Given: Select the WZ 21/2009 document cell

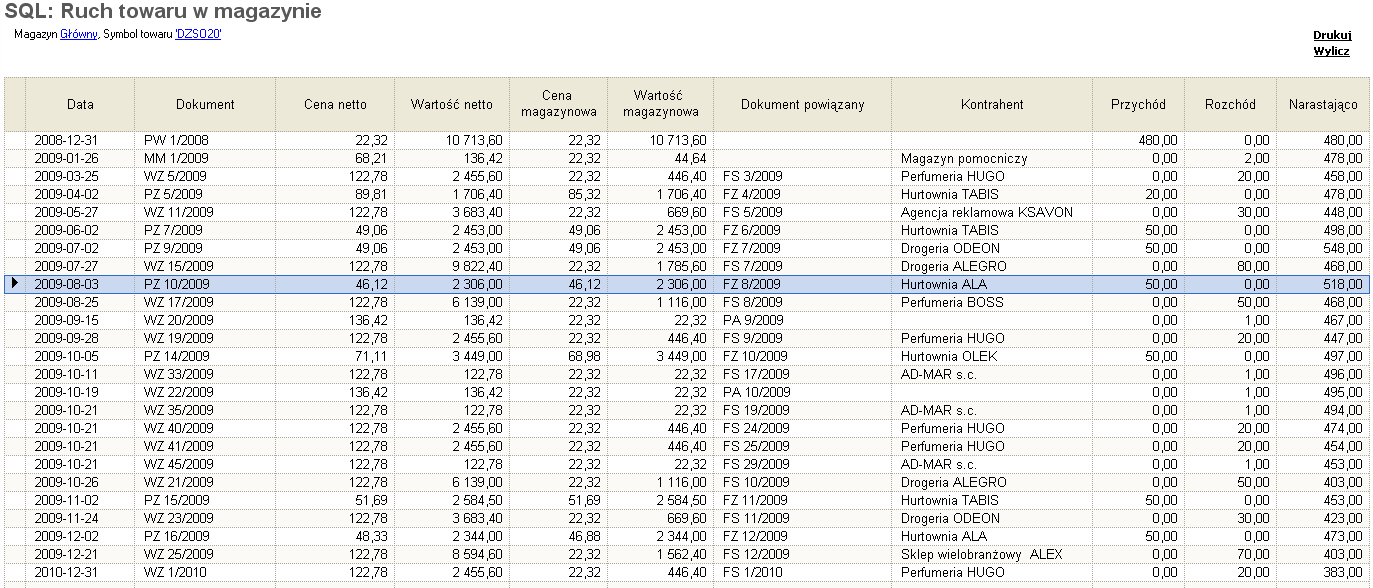Looking at the screenshot, I should click(x=205, y=482).
